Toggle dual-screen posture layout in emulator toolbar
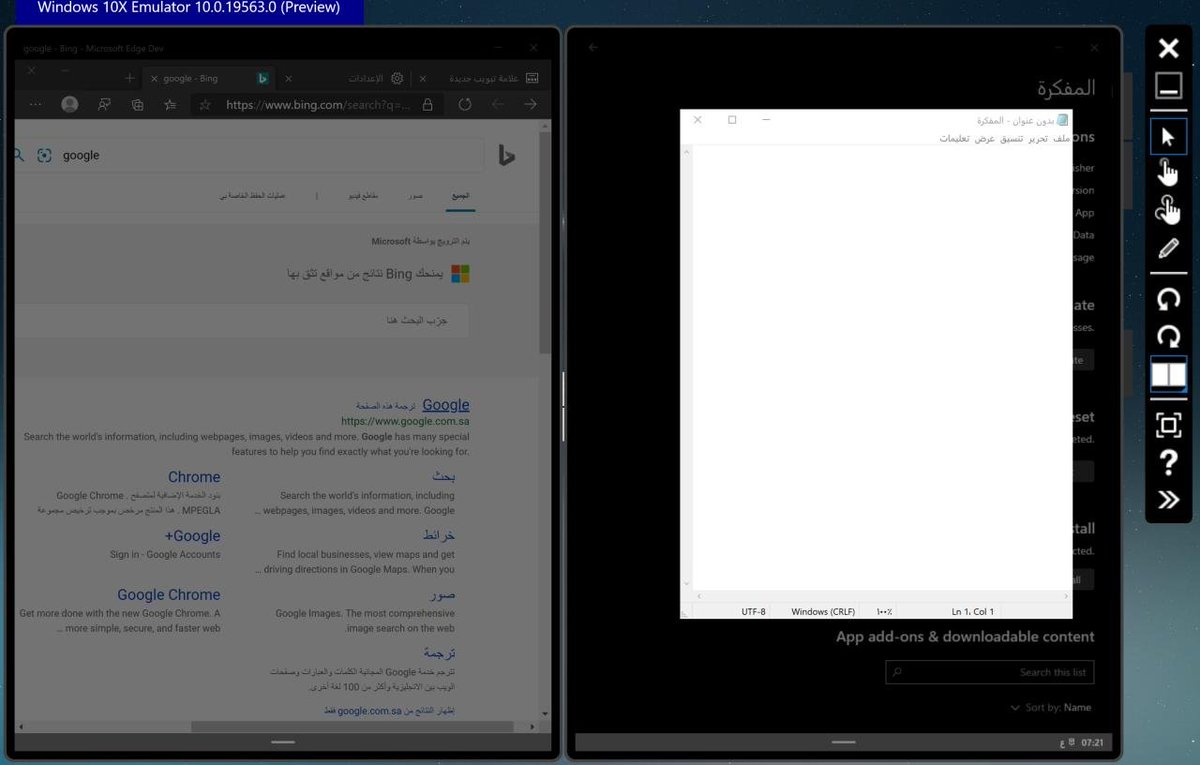The height and width of the screenshot is (765, 1200). (x=1168, y=375)
